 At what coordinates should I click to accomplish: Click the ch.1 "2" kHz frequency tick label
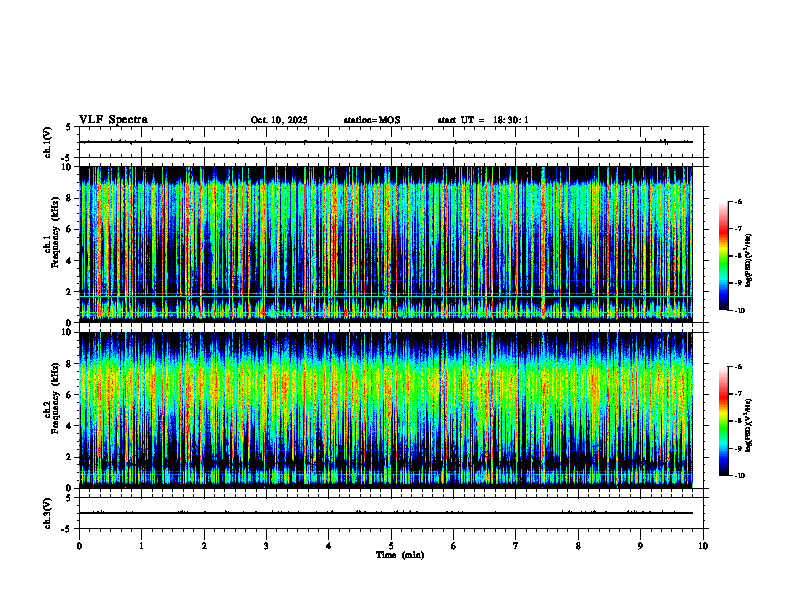70,292
